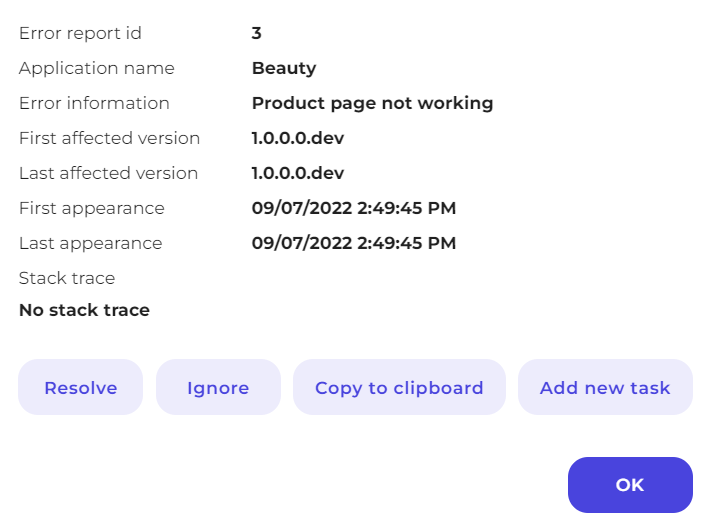Click the 'Error information' label
718x518 pixels.
point(94,103)
